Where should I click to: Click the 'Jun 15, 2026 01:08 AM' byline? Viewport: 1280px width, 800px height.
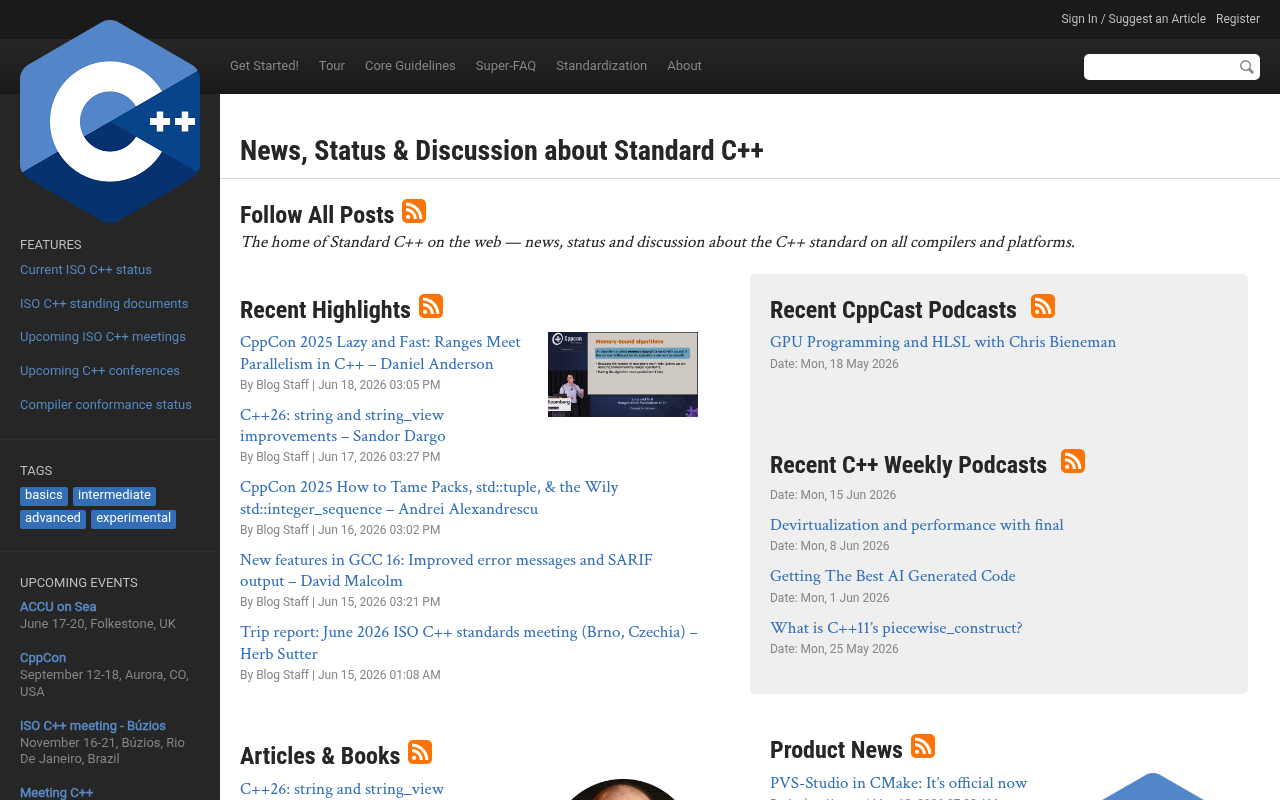379,675
